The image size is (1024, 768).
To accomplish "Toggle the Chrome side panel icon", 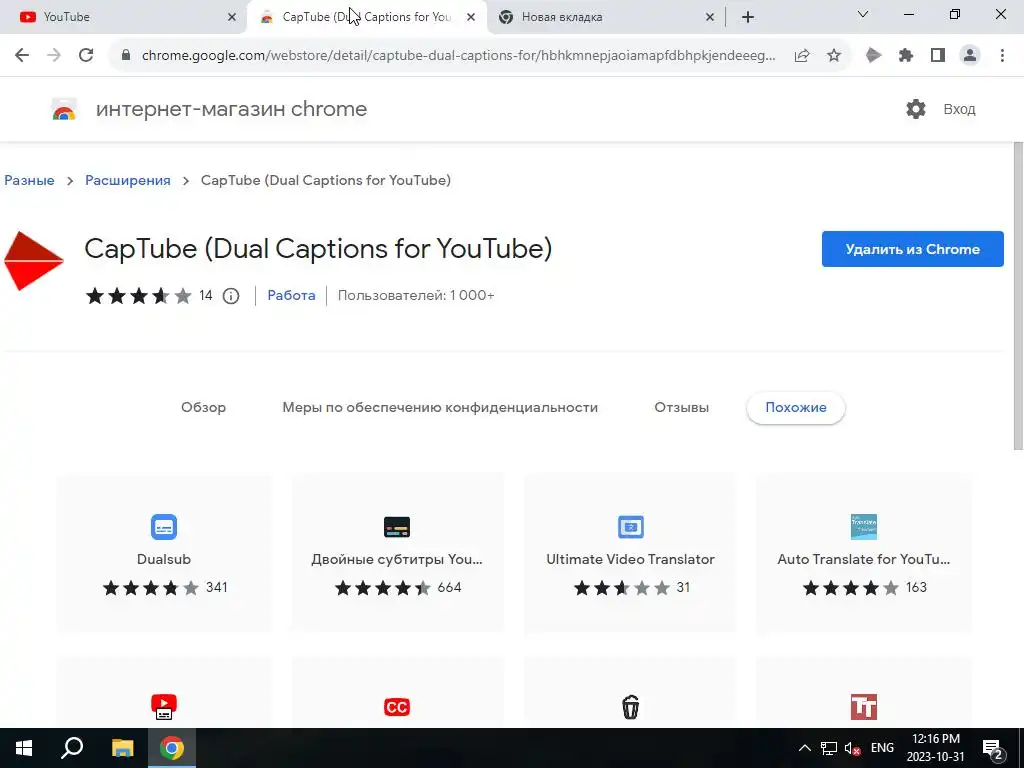I will pyautogui.click(x=938, y=56).
